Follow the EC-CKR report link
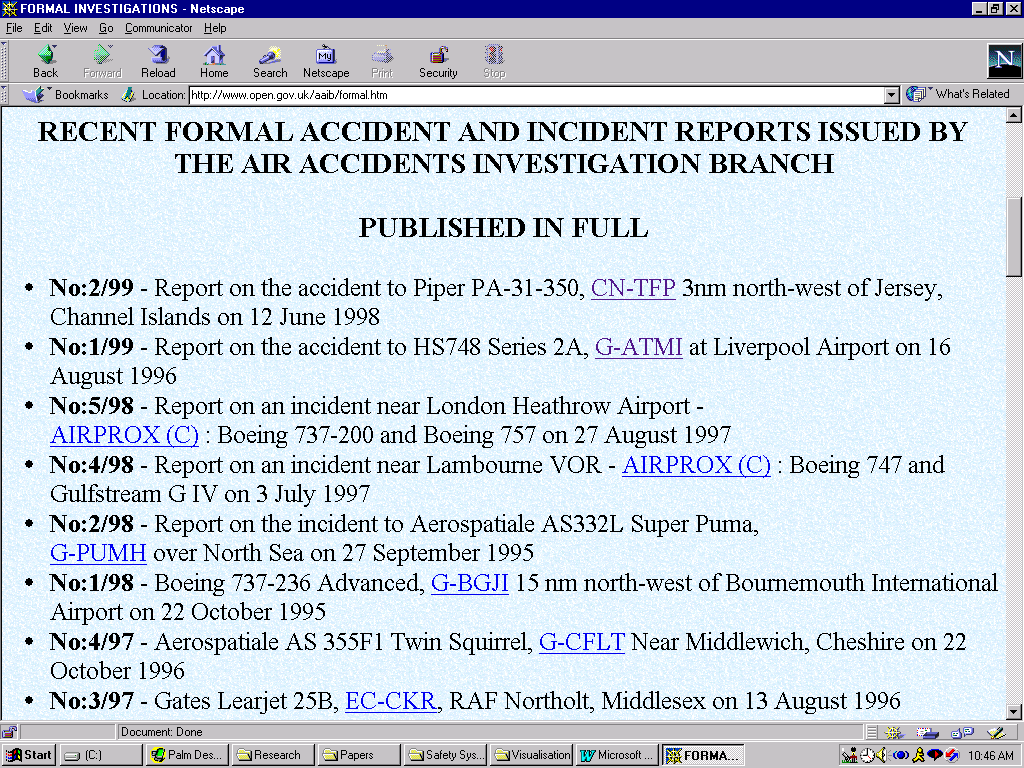1024x768 pixels. click(391, 701)
